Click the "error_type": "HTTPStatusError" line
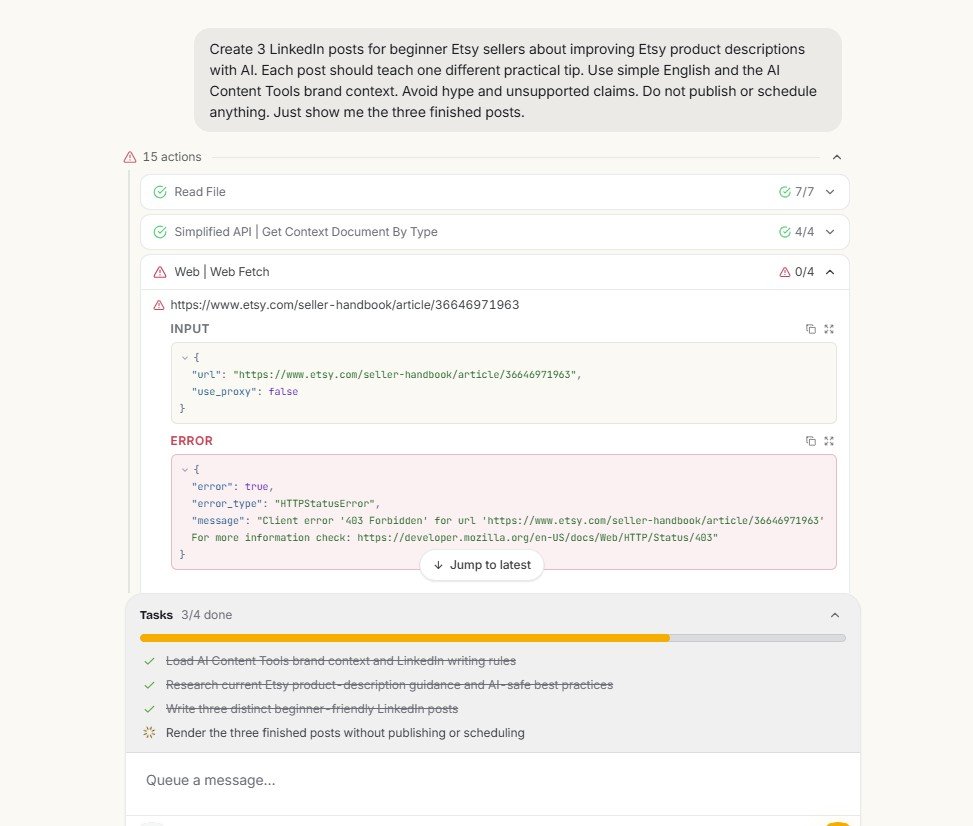 pos(285,504)
